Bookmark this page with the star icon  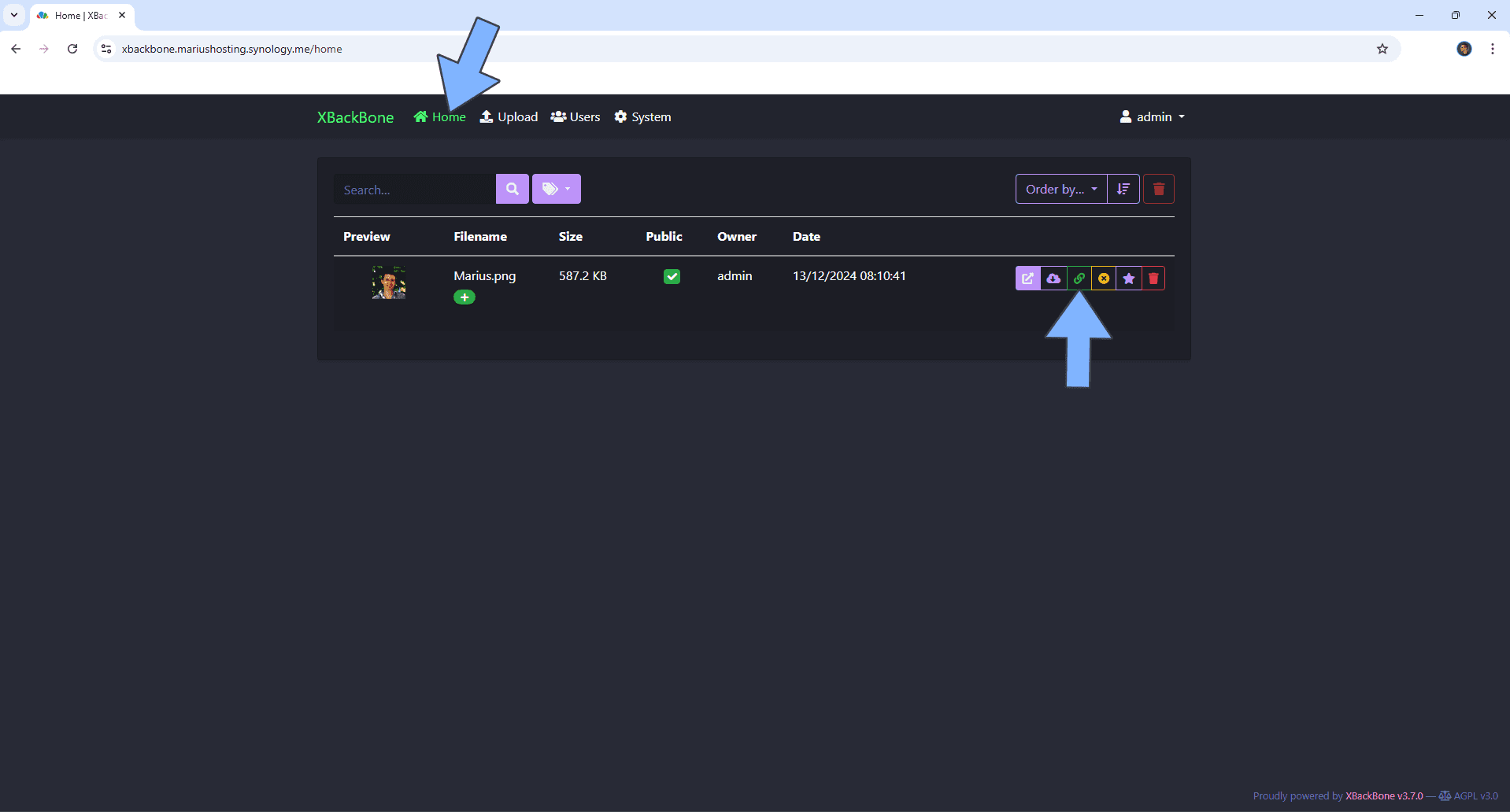[x=1382, y=49]
